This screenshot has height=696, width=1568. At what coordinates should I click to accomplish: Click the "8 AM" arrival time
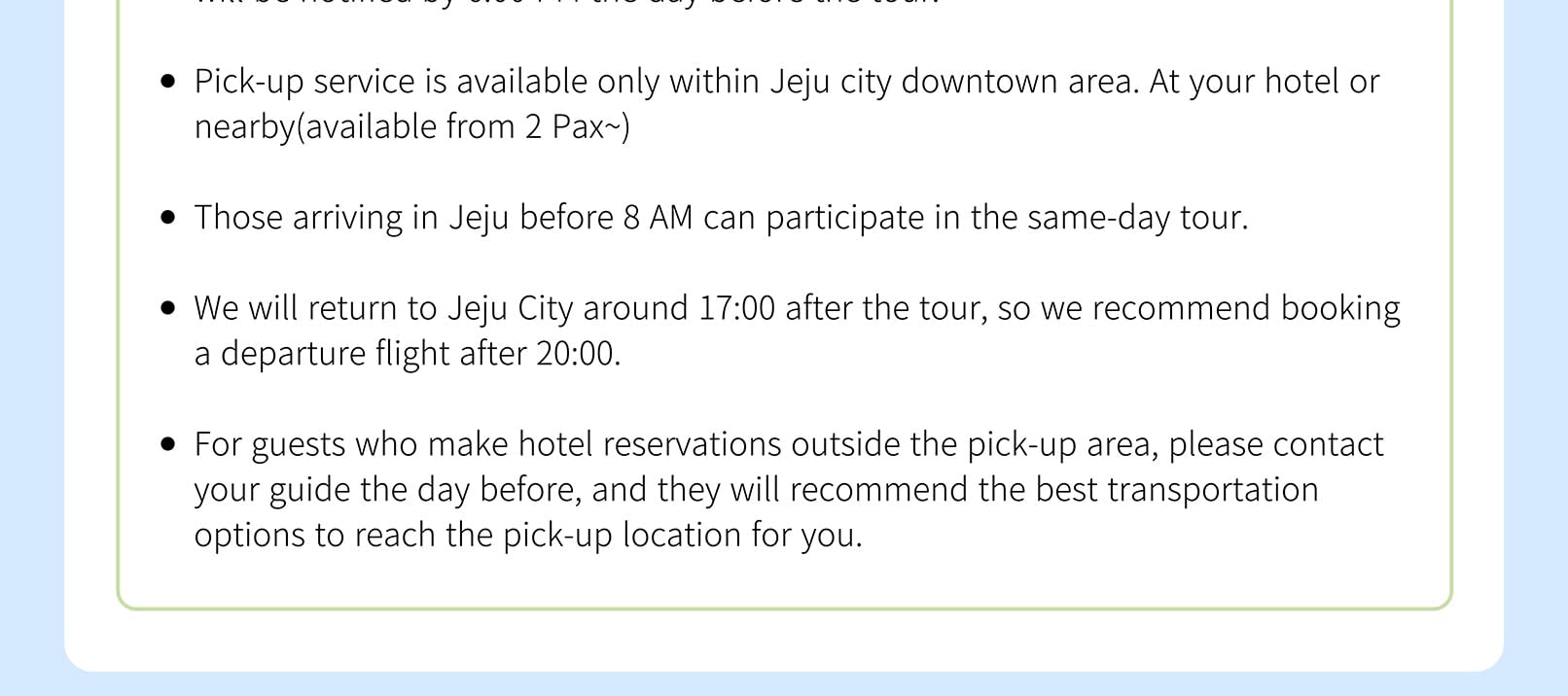(658, 218)
